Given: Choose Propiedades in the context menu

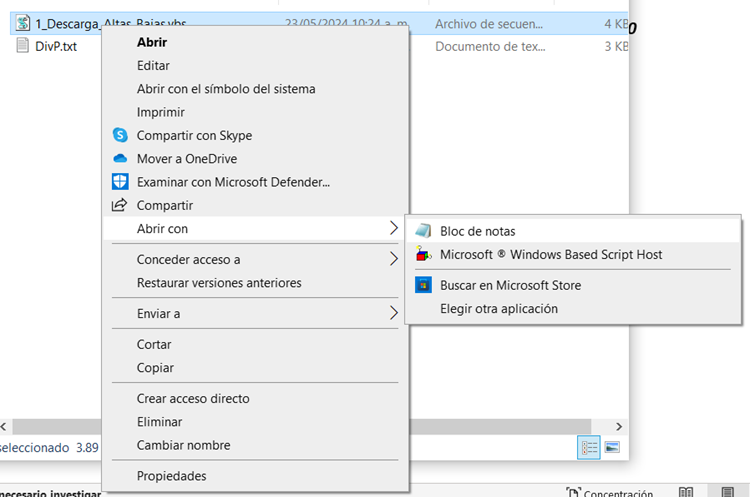Looking at the screenshot, I should tap(171, 476).
